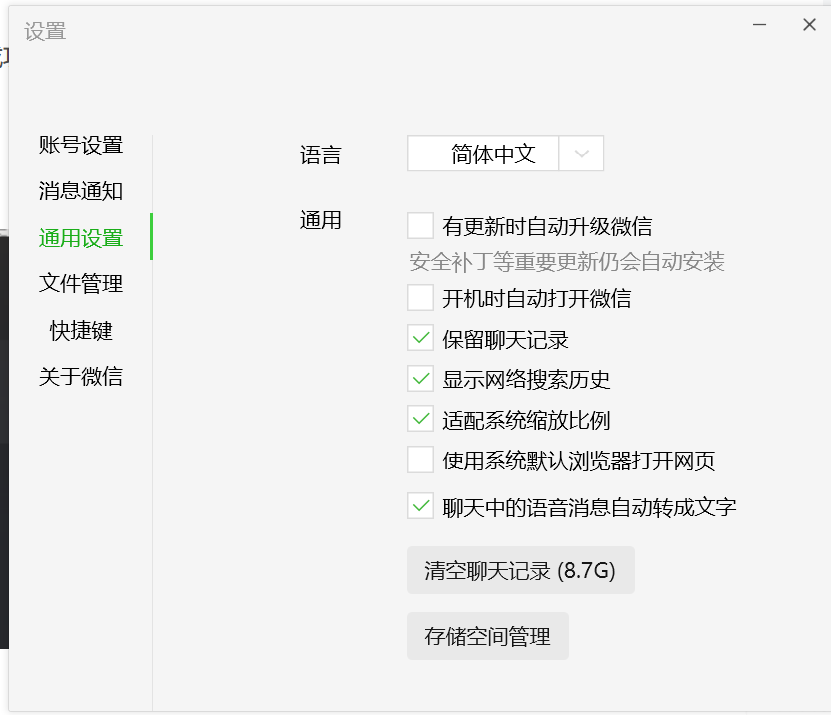Click the 安全补丁等重要更新仍会自动安装 hint text
This screenshot has width=831, height=715.
567,262
